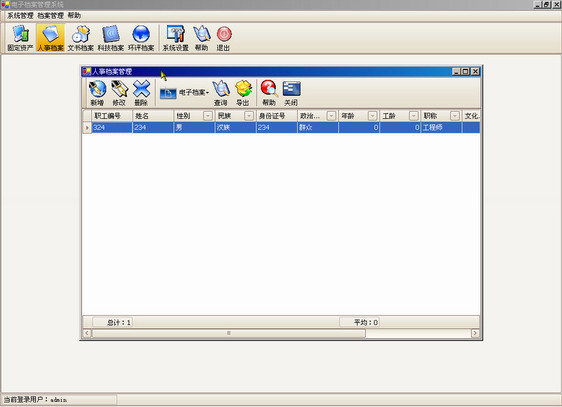Click the 平均：0 footer summary
Viewport: 562px width, 407px height.
coord(359,322)
